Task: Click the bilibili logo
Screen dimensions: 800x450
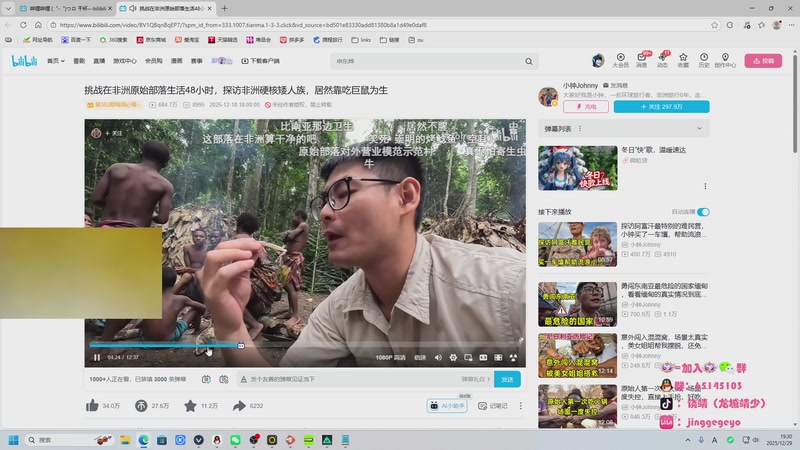Action: [x=24, y=61]
